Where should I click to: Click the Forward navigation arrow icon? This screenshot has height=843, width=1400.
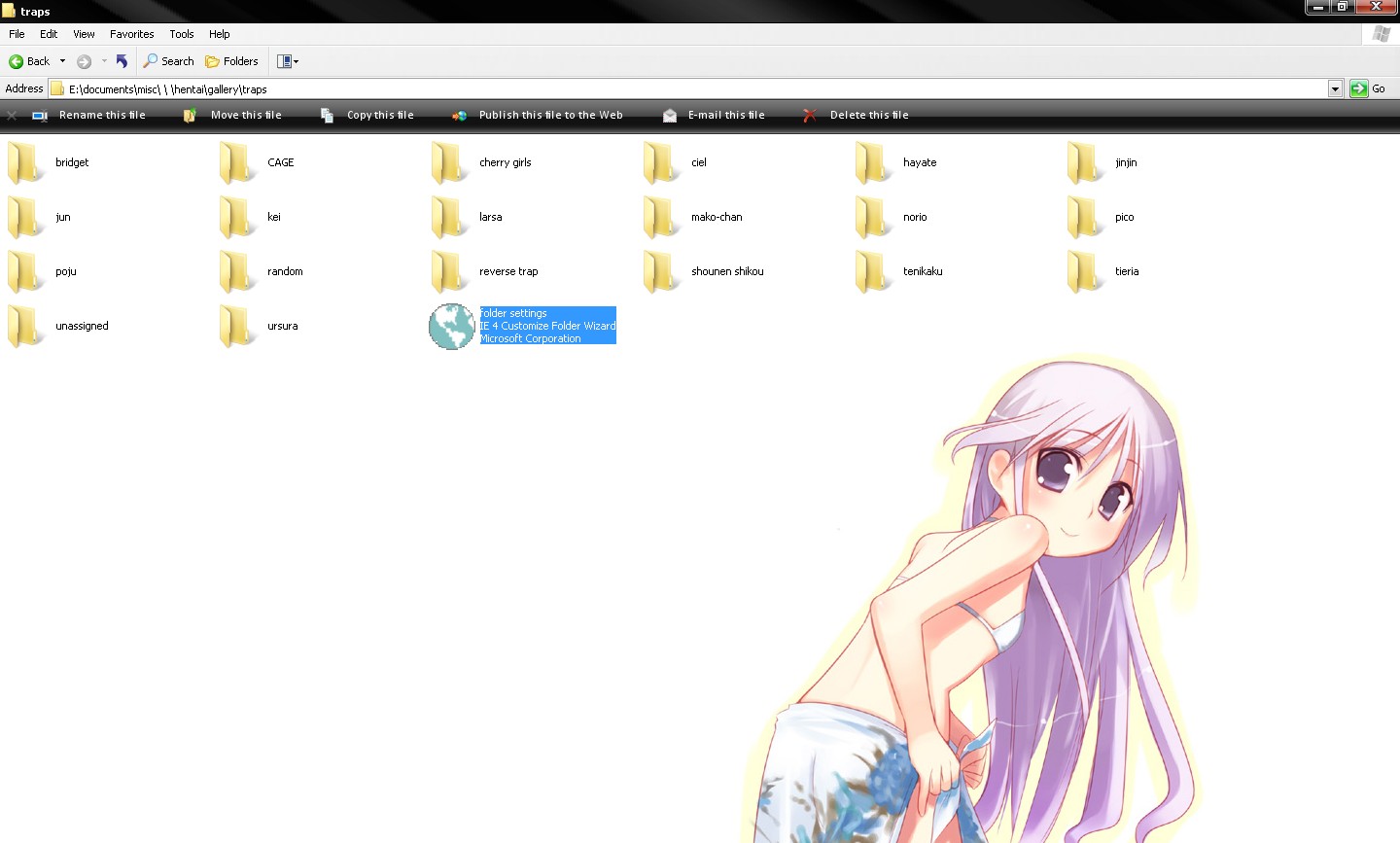tap(85, 61)
